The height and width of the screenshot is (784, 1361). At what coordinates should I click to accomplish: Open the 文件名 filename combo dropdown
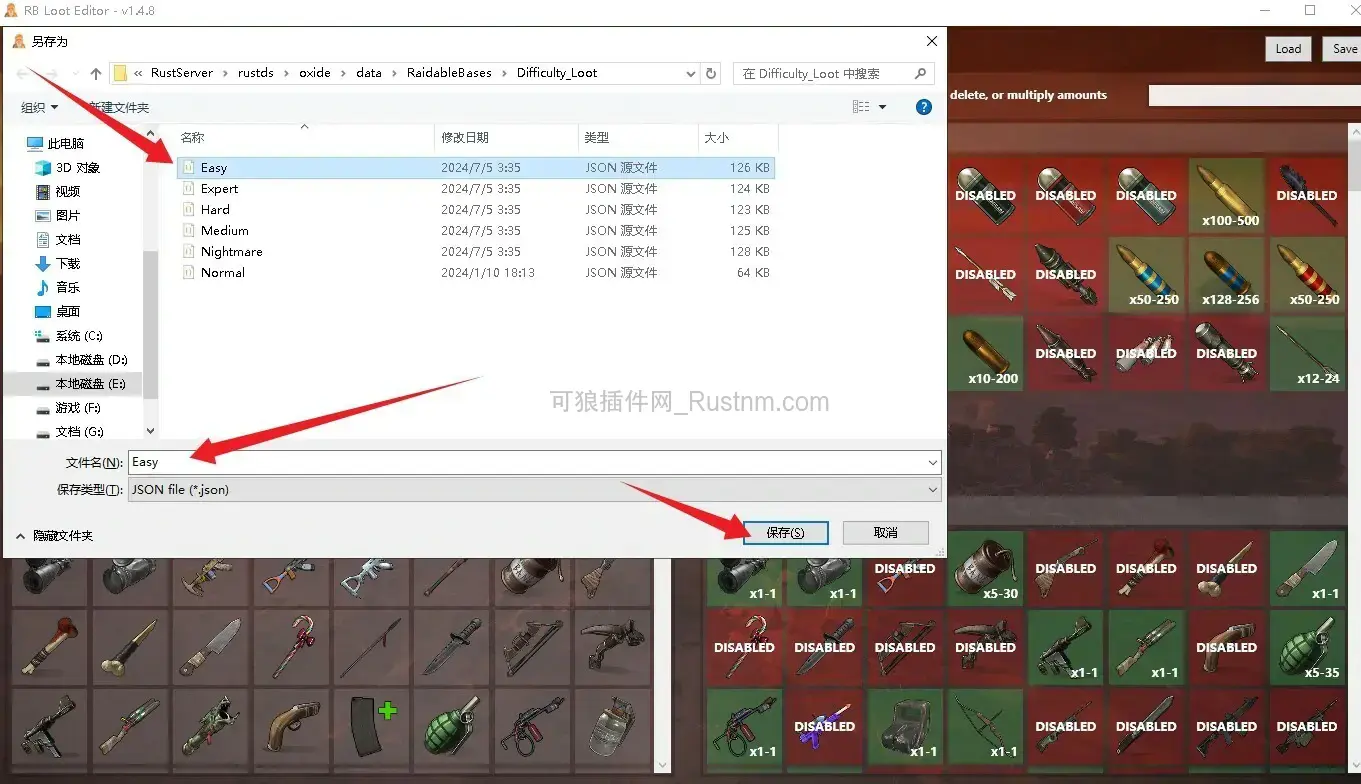click(932, 462)
